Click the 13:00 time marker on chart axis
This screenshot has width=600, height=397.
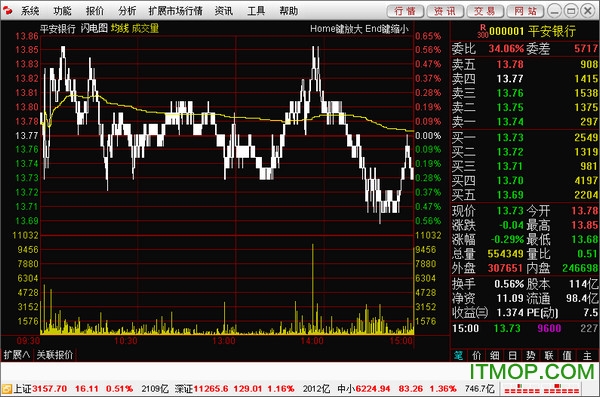pyautogui.click(x=224, y=341)
